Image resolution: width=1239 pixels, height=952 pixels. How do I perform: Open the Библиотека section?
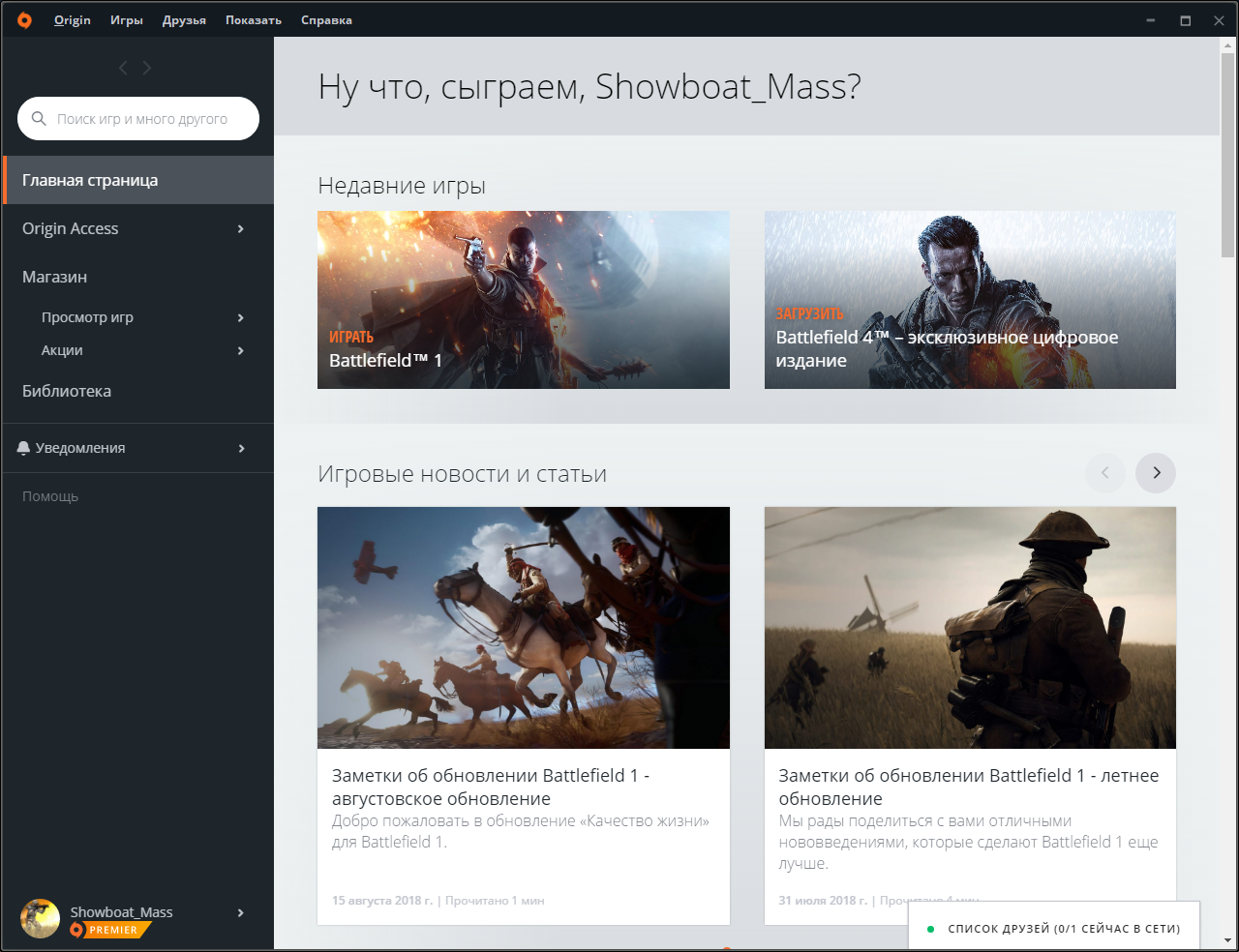coord(67,391)
